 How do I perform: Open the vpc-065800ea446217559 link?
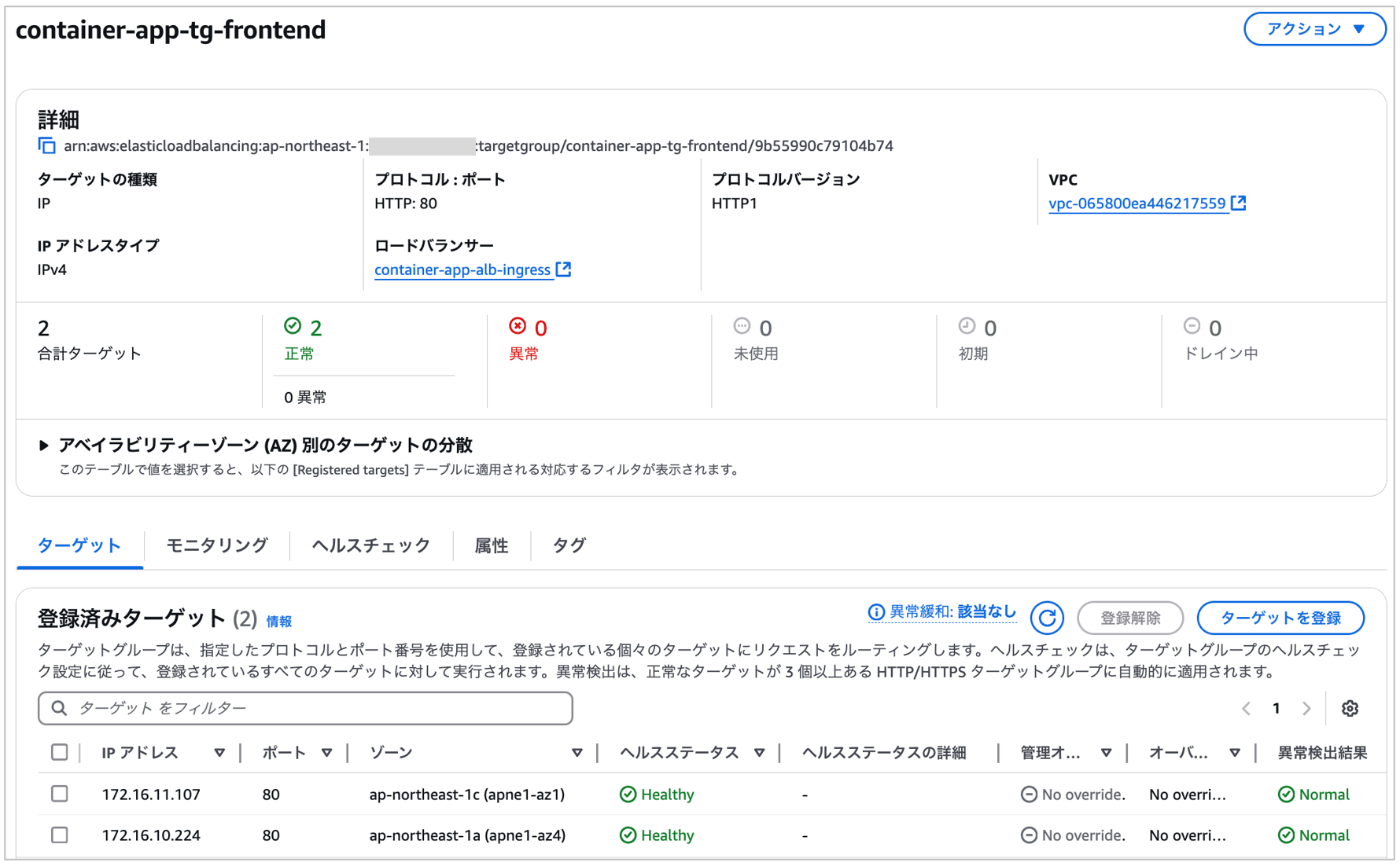pos(1137,204)
